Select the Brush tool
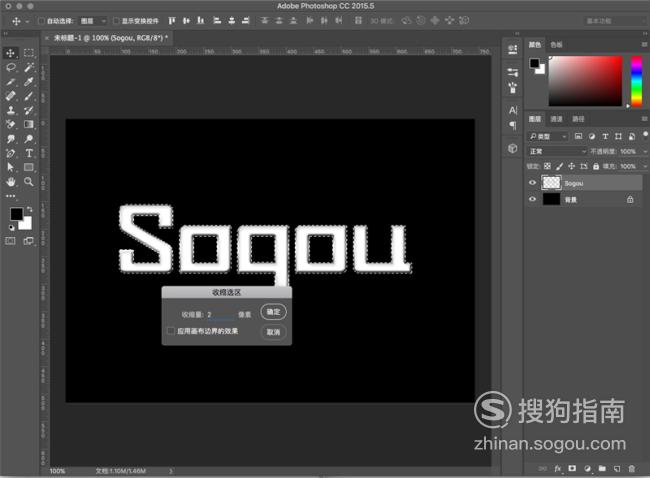Screen dimensions: 650x478 (29, 96)
